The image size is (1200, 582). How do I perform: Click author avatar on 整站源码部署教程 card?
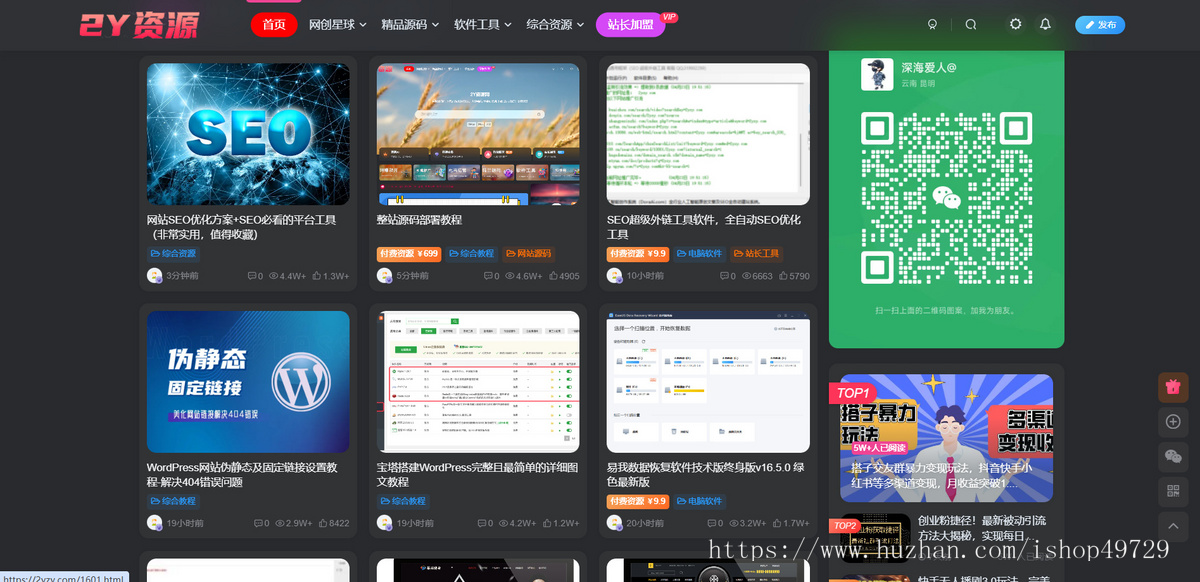(385, 275)
